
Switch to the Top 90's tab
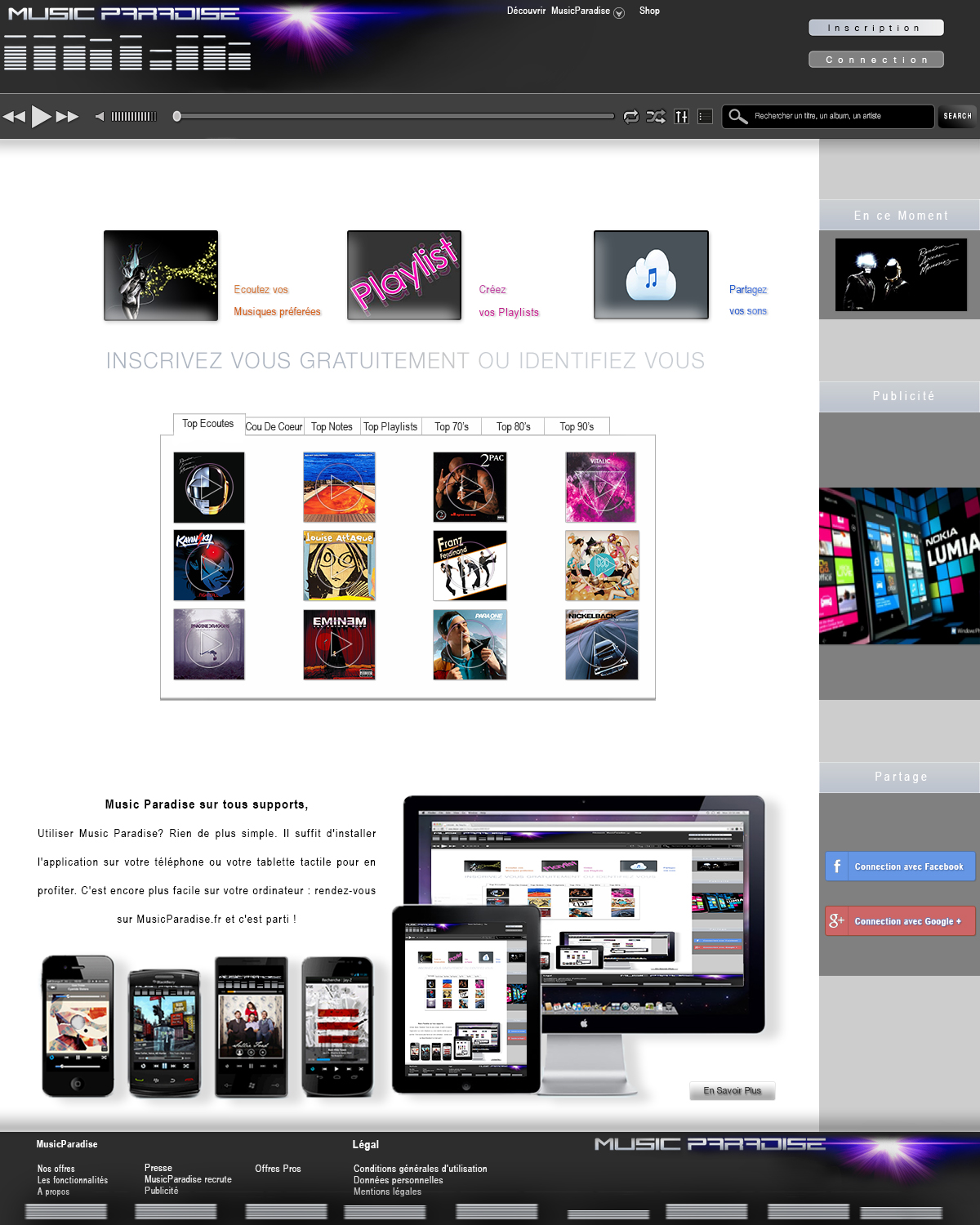click(x=577, y=426)
